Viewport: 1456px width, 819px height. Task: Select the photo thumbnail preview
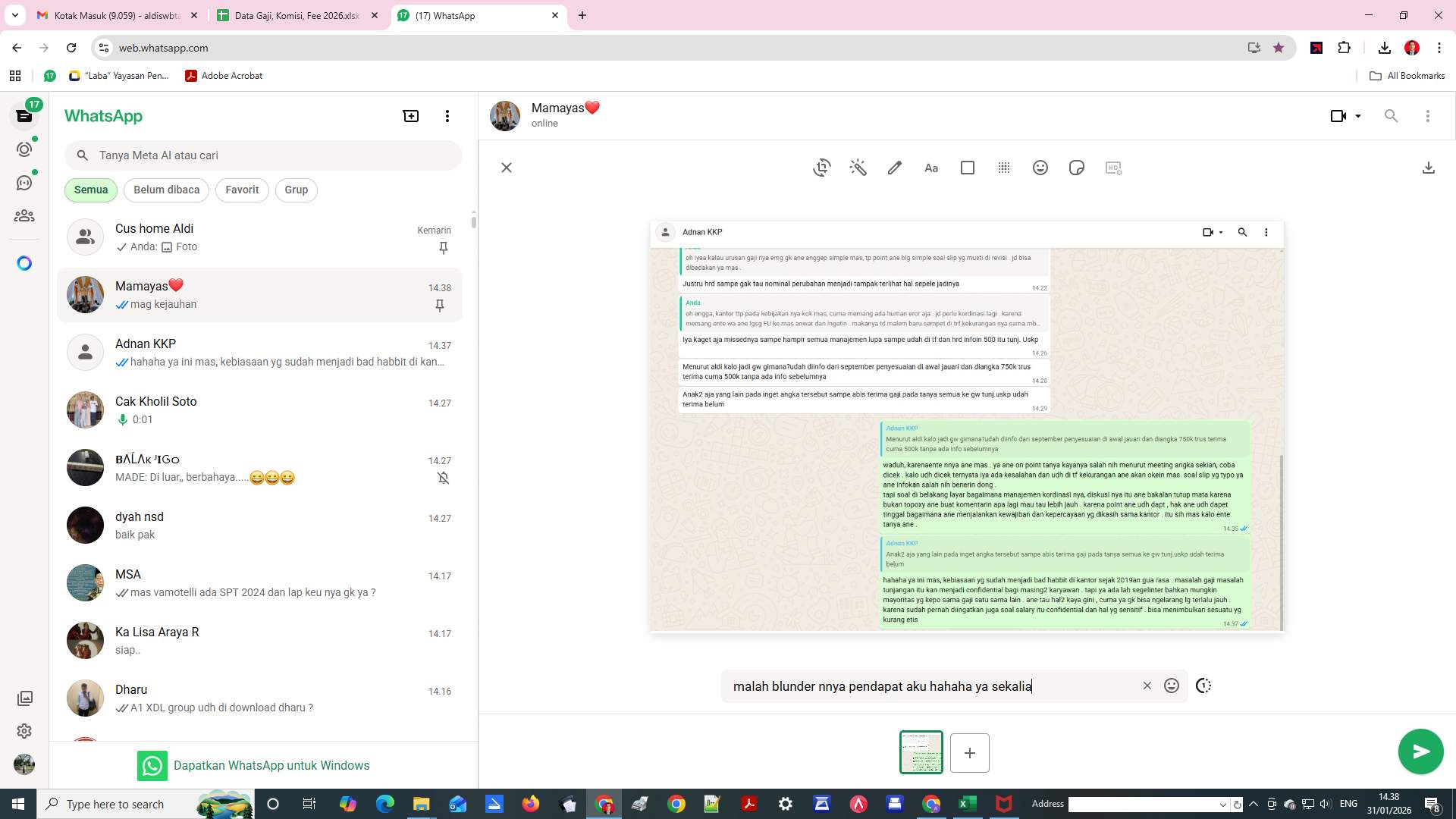point(921,752)
